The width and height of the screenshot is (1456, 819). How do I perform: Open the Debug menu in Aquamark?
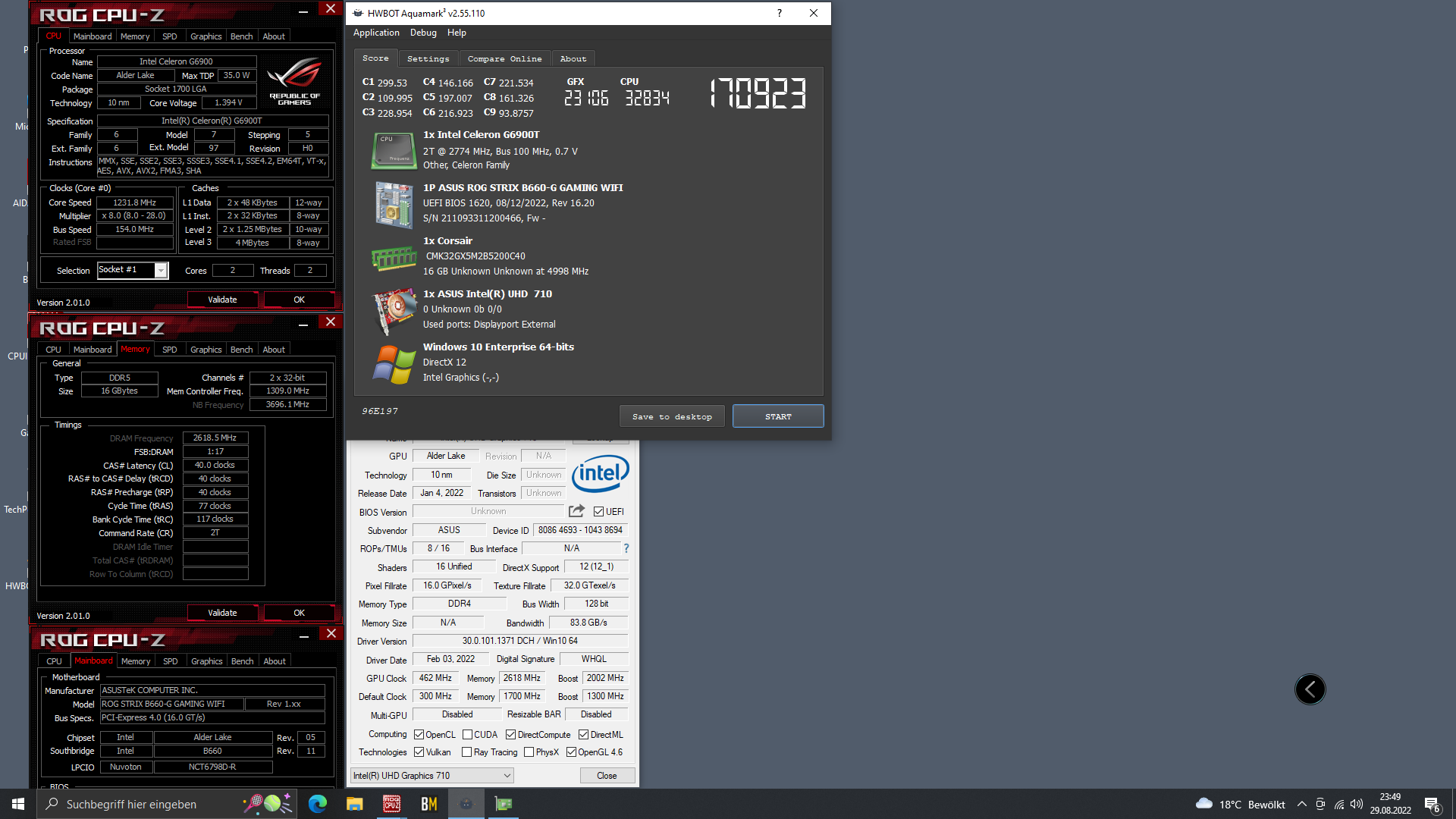coord(423,33)
